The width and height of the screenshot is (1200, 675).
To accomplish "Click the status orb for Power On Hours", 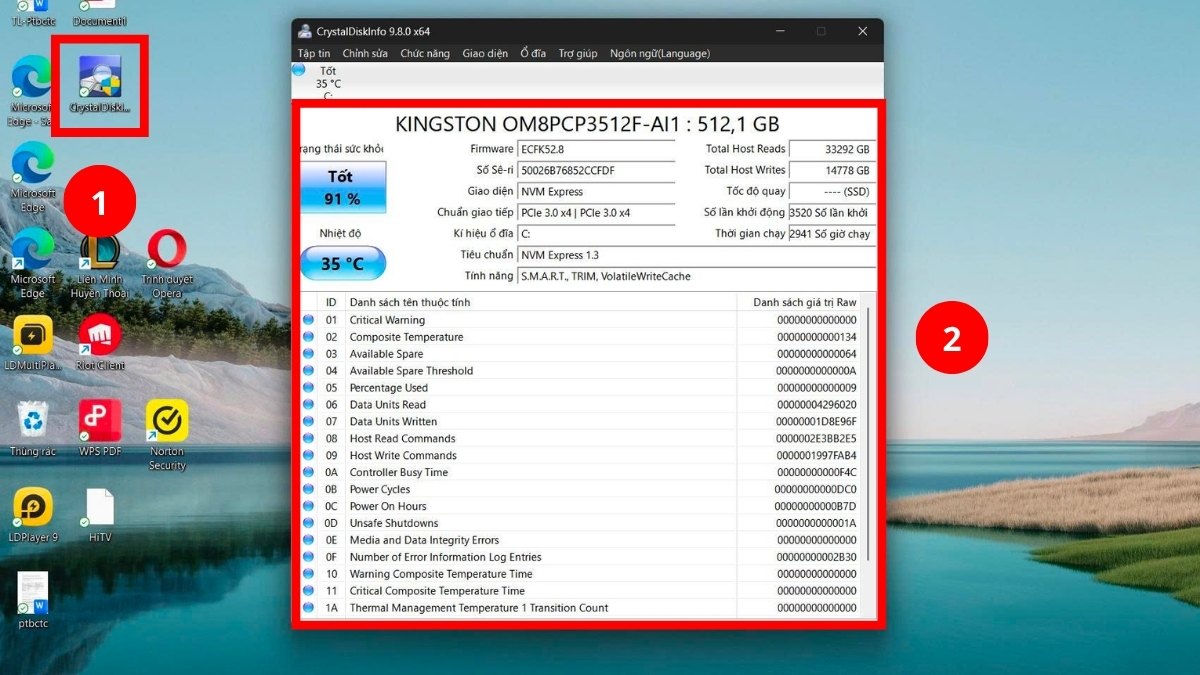I will [309, 506].
